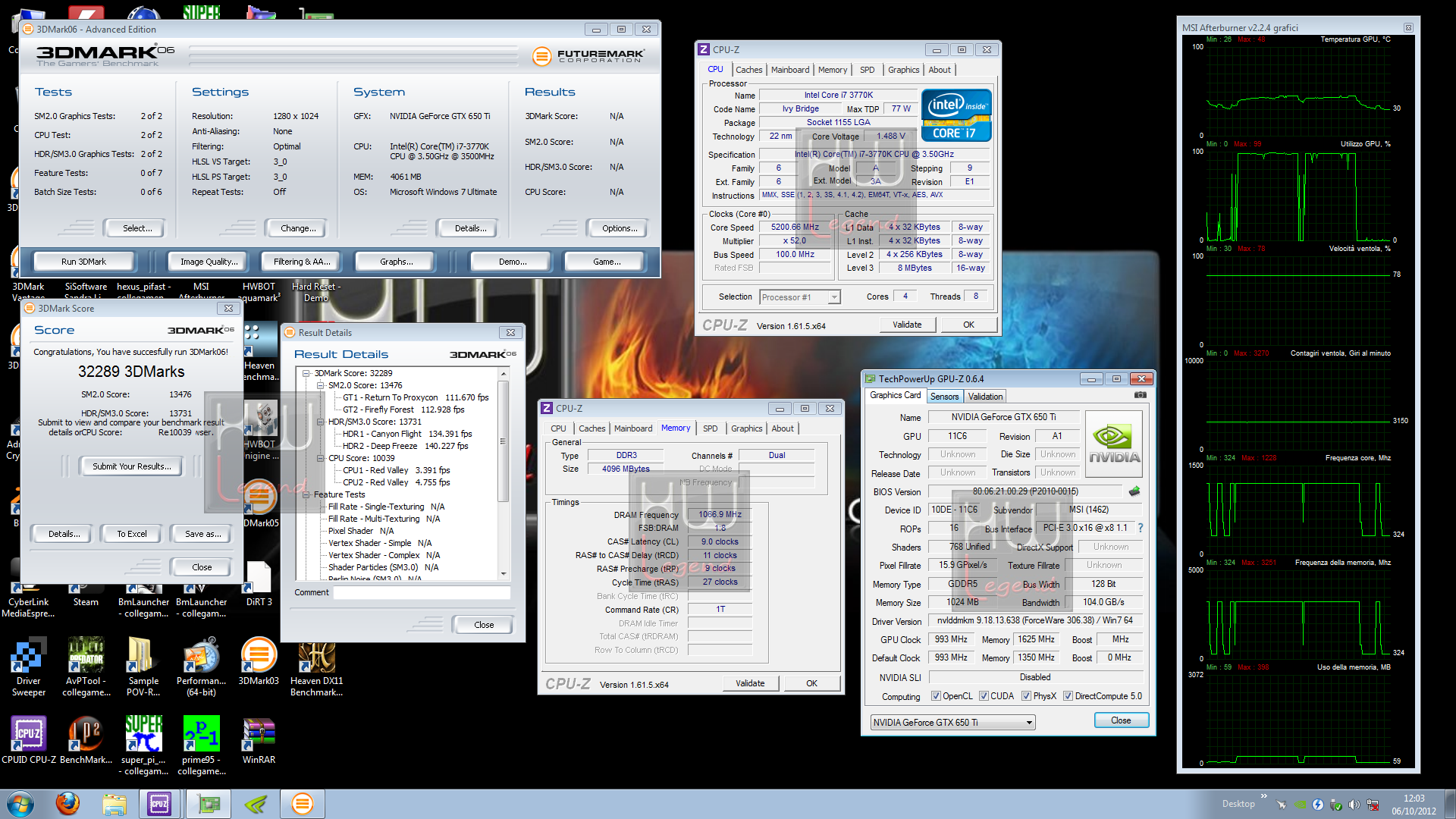
Task: Open the GPU selection dropdown in GPU-Z
Action: pos(953,723)
